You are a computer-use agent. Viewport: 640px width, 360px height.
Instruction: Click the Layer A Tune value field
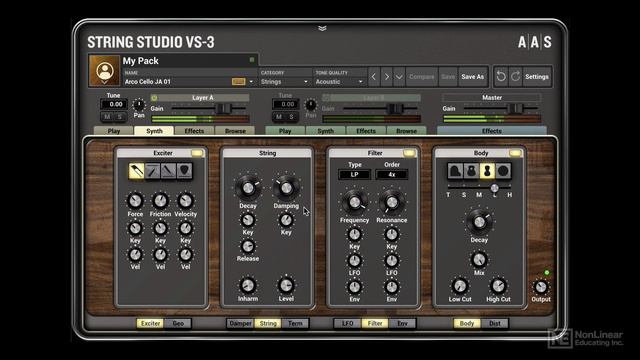click(113, 104)
